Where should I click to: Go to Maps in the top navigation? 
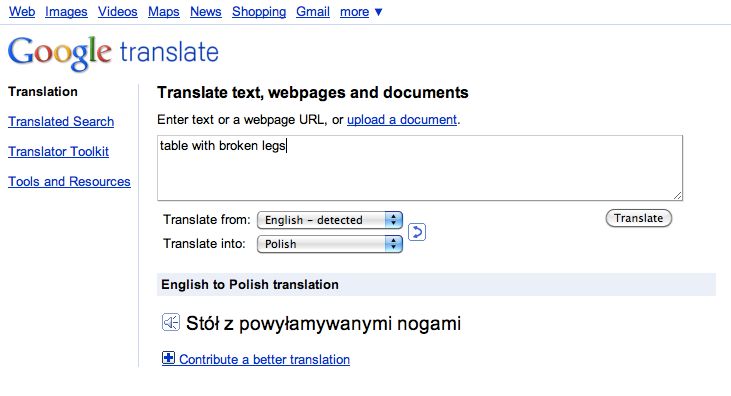[164, 12]
